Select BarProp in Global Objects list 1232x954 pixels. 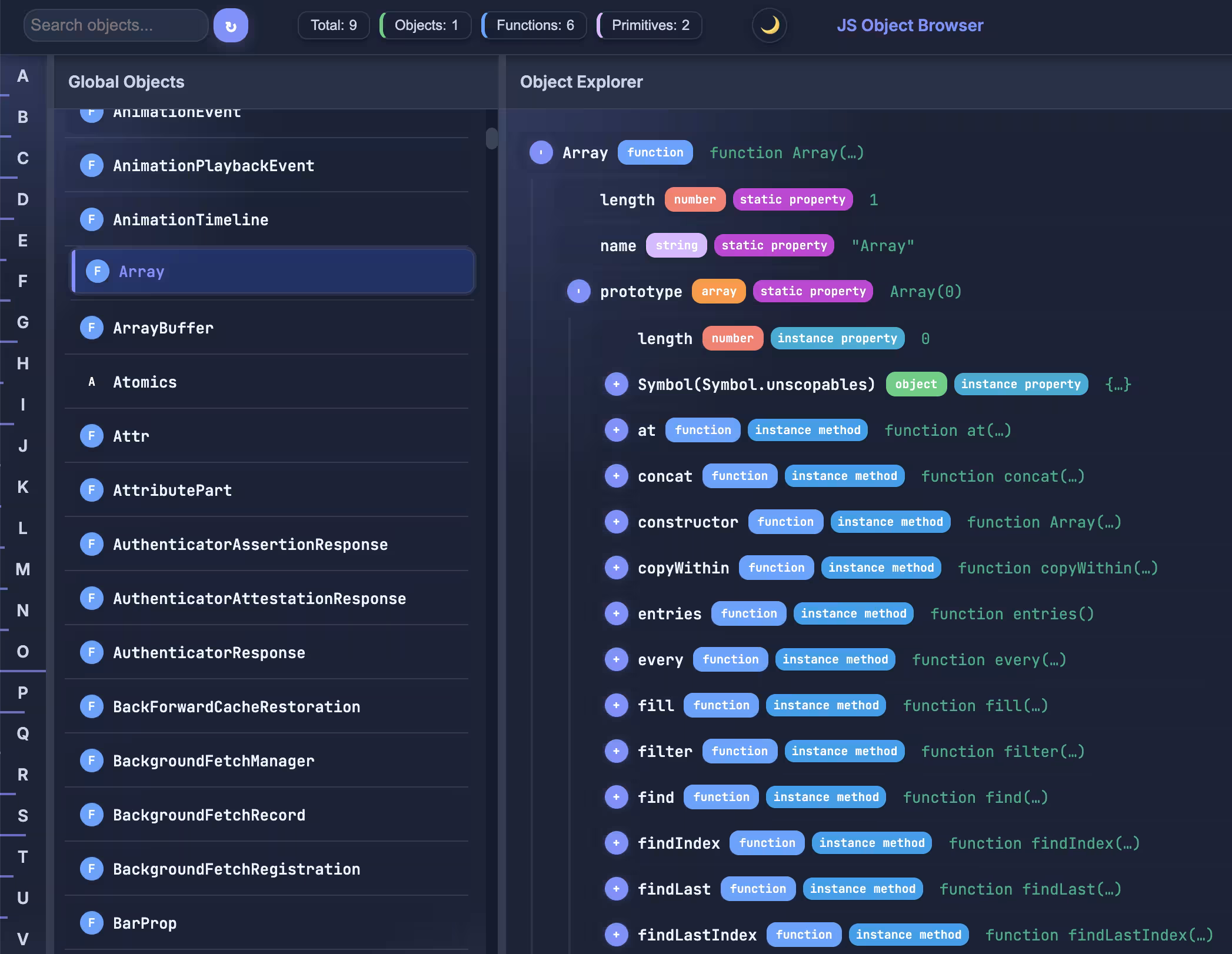click(x=267, y=923)
